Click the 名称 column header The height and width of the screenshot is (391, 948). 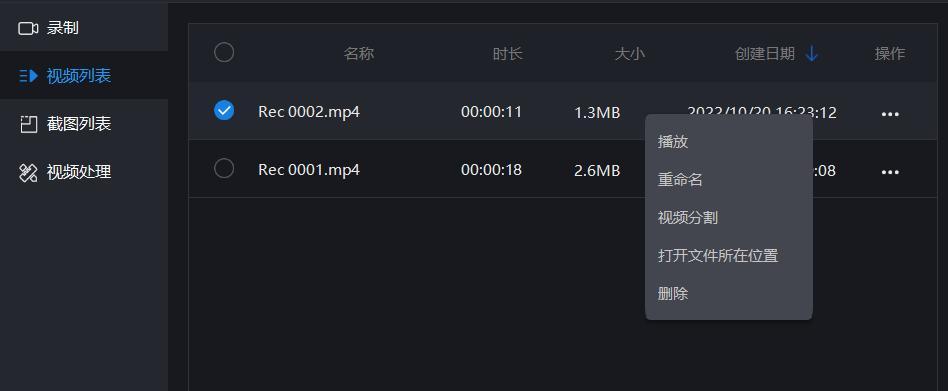(359, 54)
